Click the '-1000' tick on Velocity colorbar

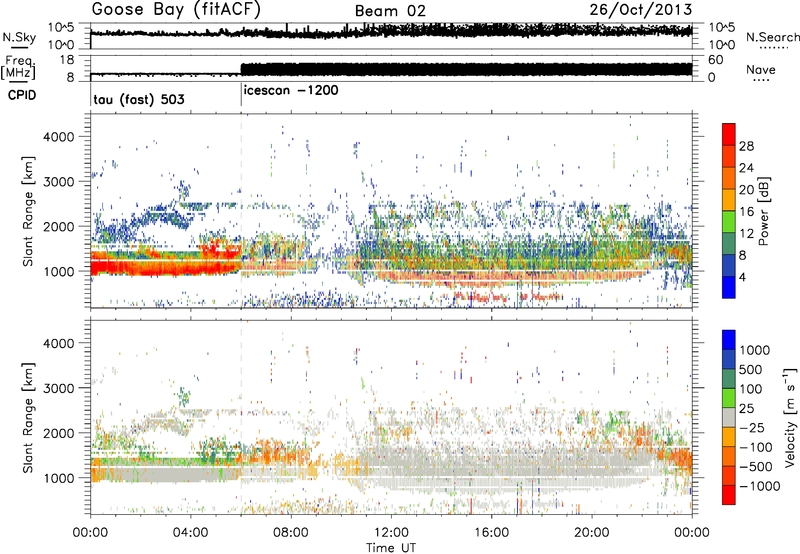click(x=759, y=486)
